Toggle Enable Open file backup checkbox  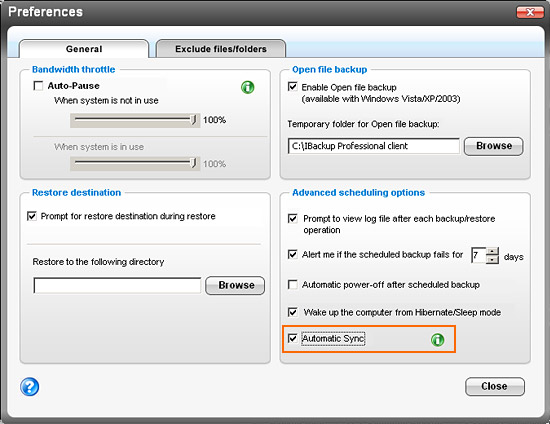point(293,87)
